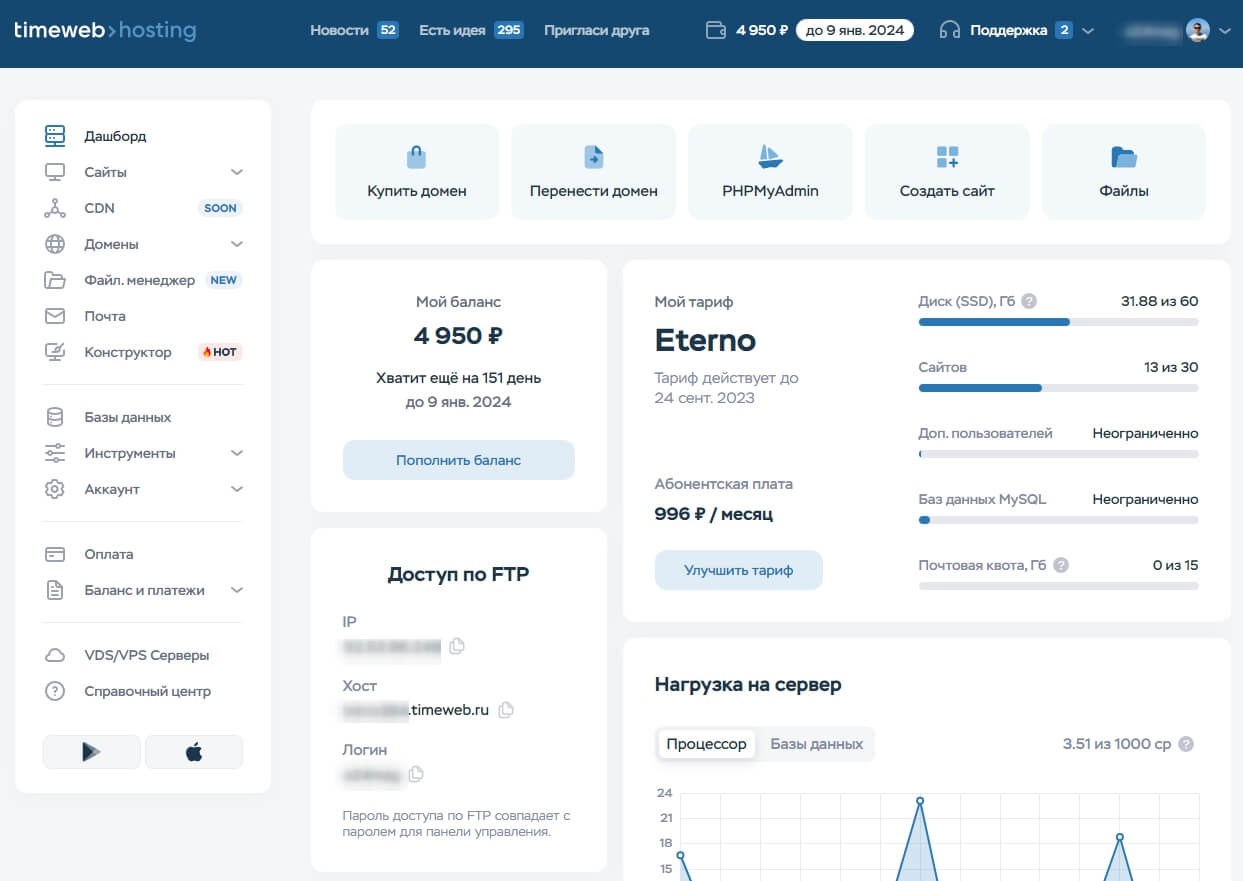Click the help icon next to Почтовая квота

click(1061, 565)
